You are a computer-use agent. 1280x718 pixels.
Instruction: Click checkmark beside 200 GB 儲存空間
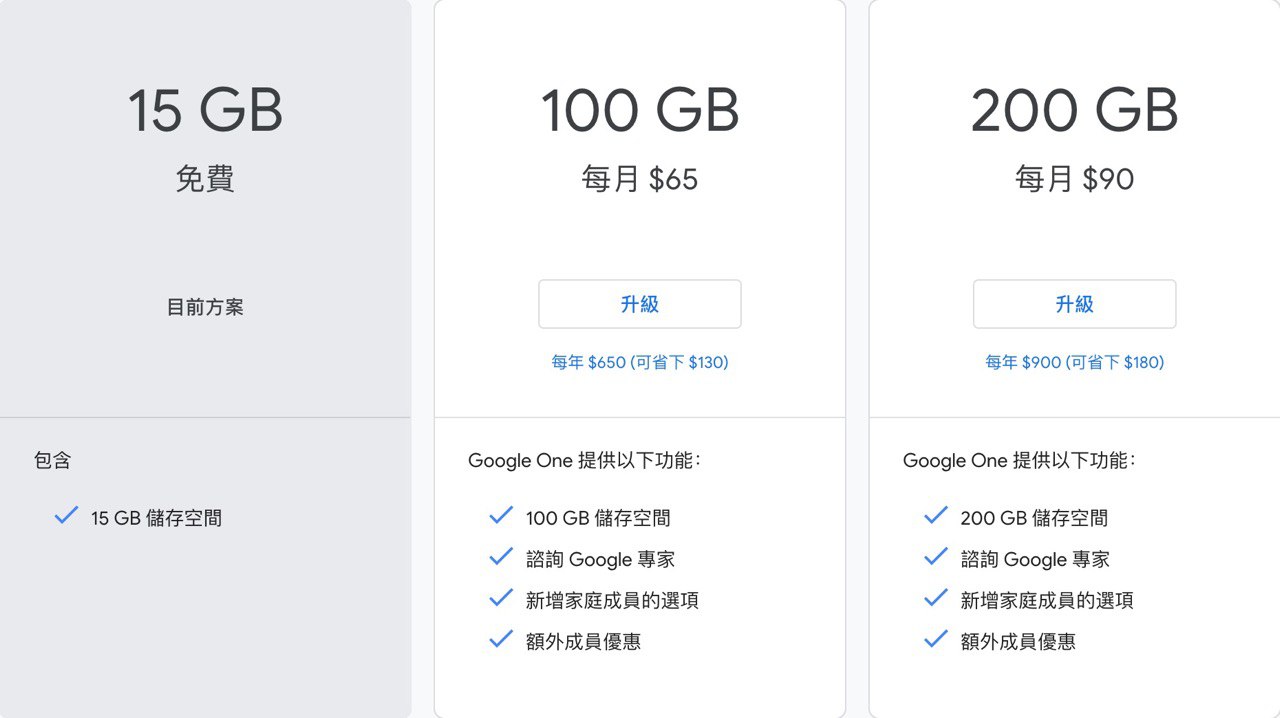click(x=936, y=516)
